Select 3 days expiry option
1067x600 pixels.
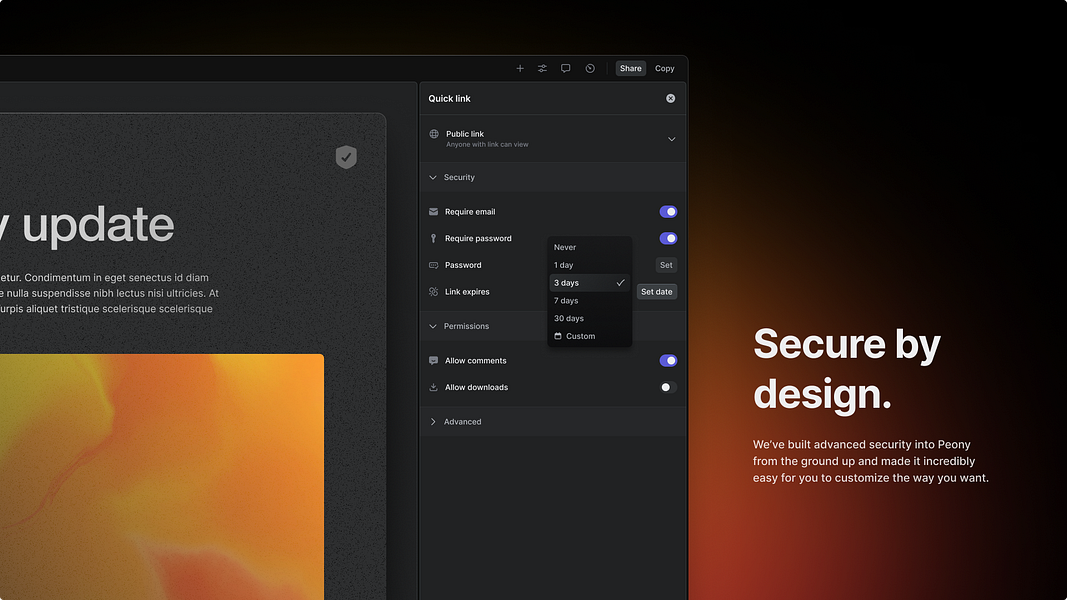(589, 283)
